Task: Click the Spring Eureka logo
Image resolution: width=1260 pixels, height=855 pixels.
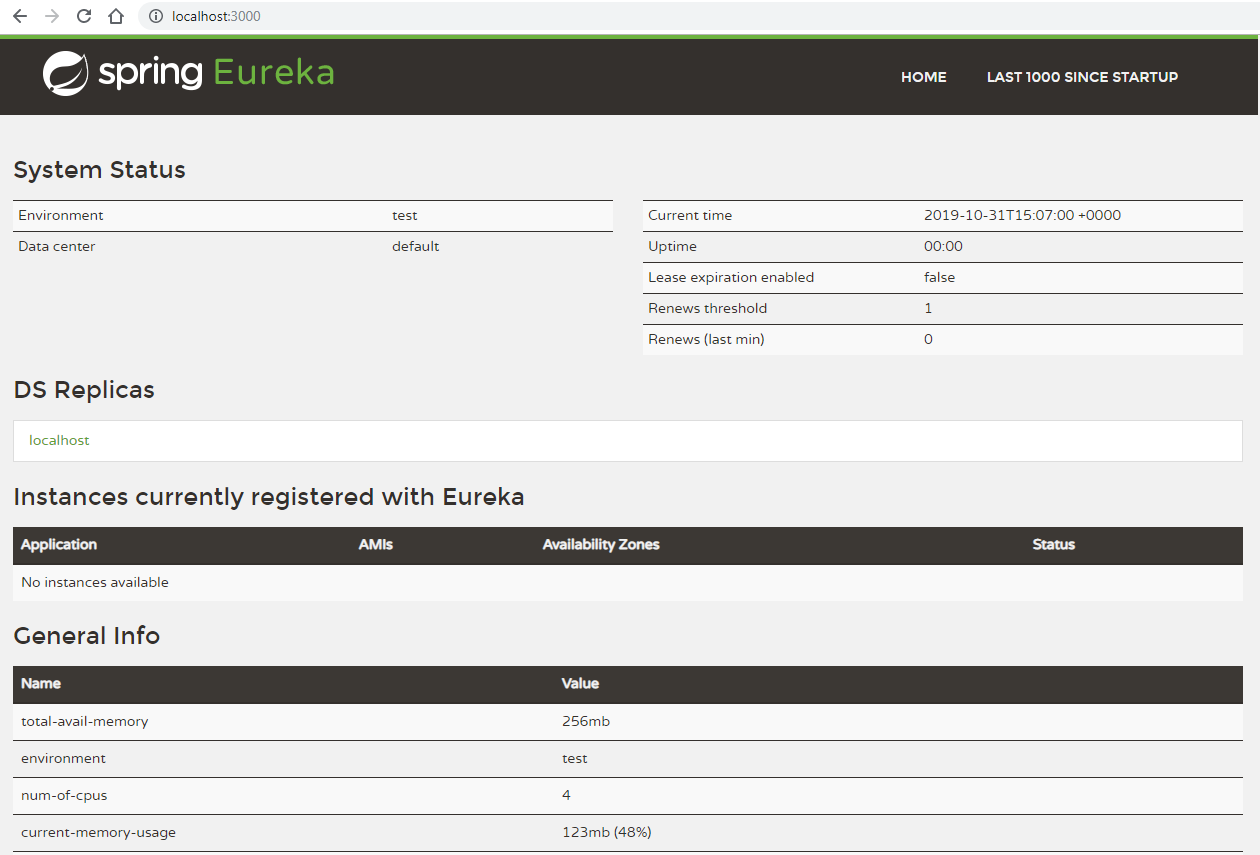Action: coord(188,73)
